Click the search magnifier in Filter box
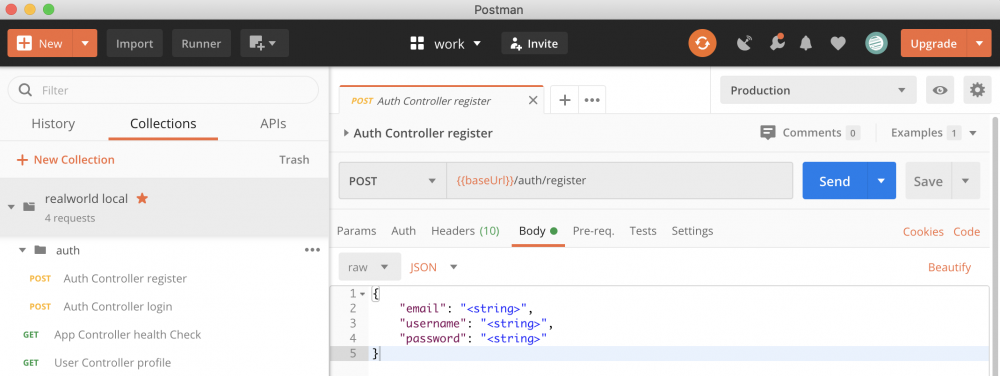 click(26, 90)
